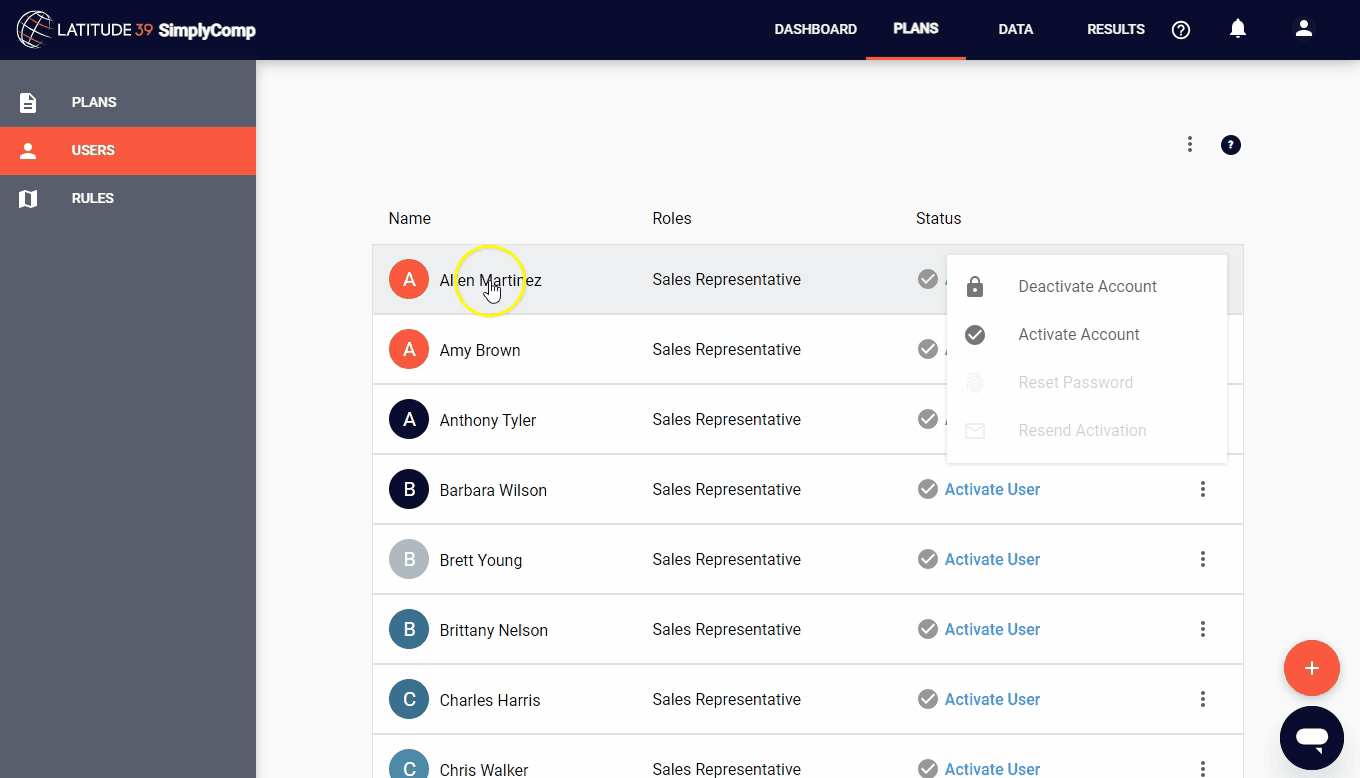
Task: Go to the Results tab
Action: pos(1115,29)
